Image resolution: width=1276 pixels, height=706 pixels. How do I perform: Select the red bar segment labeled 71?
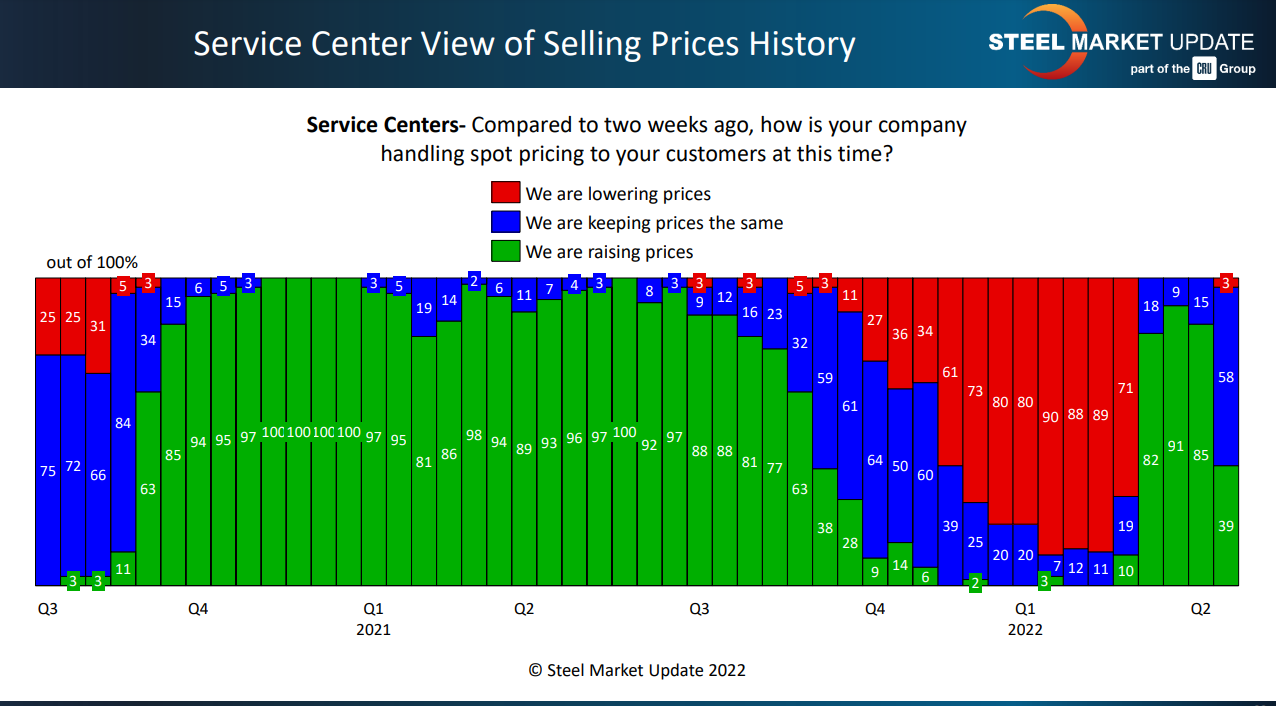(1126, 387)
